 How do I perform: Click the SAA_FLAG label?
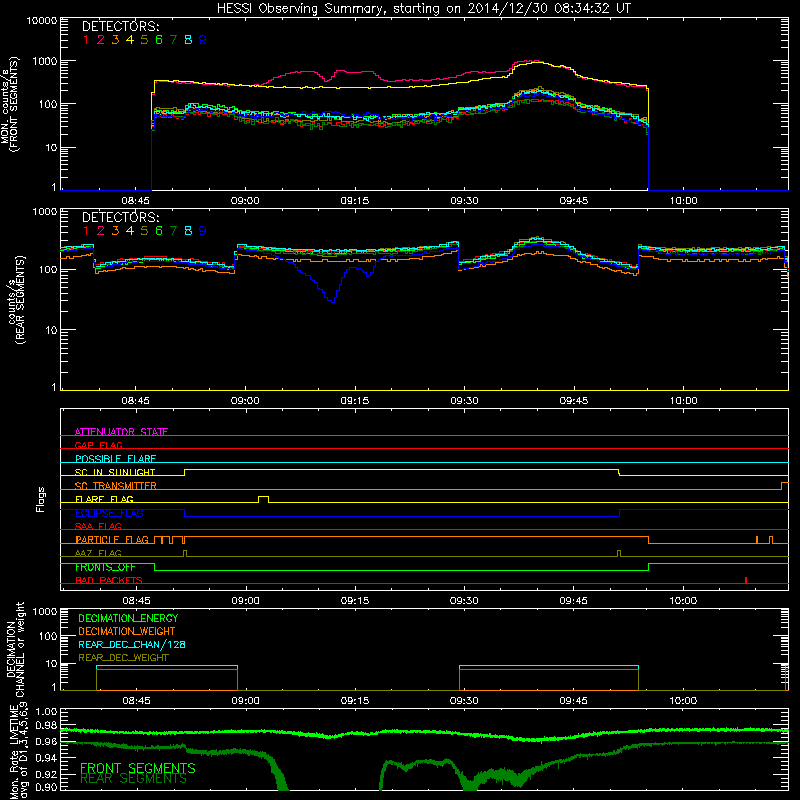[98, 526]
